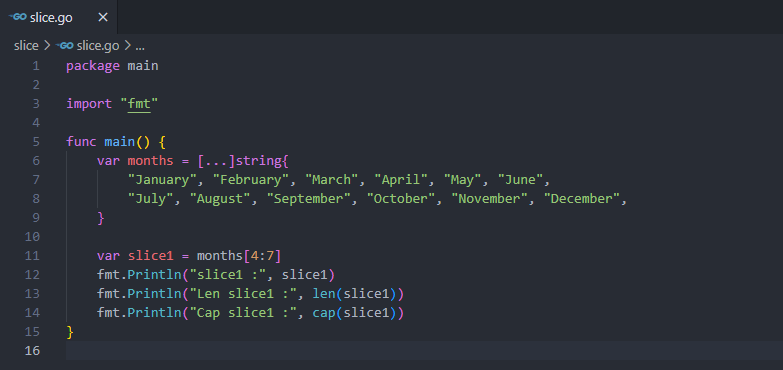Click the "October" string

click(x=401, y=199)
